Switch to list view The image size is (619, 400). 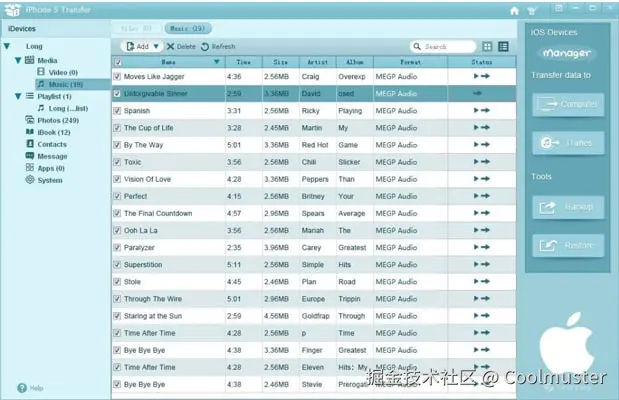tap(503, 47)
